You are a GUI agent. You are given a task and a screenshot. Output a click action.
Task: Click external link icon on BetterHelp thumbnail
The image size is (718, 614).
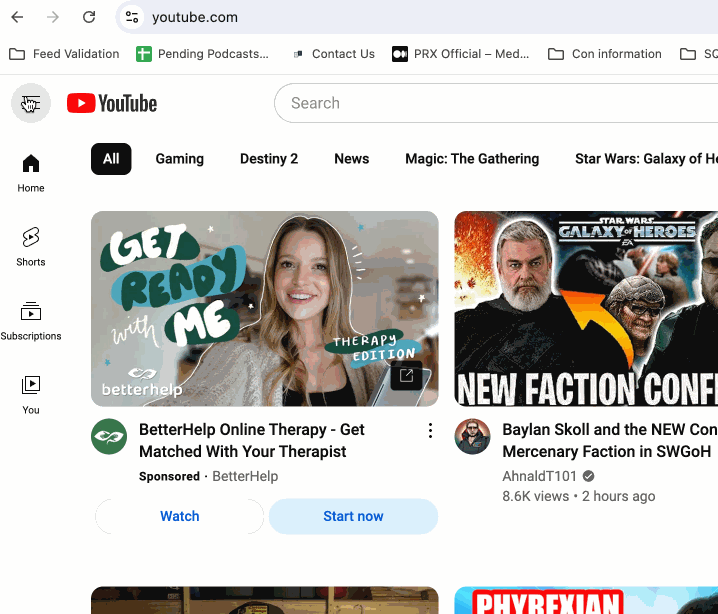tap(406, 375)
